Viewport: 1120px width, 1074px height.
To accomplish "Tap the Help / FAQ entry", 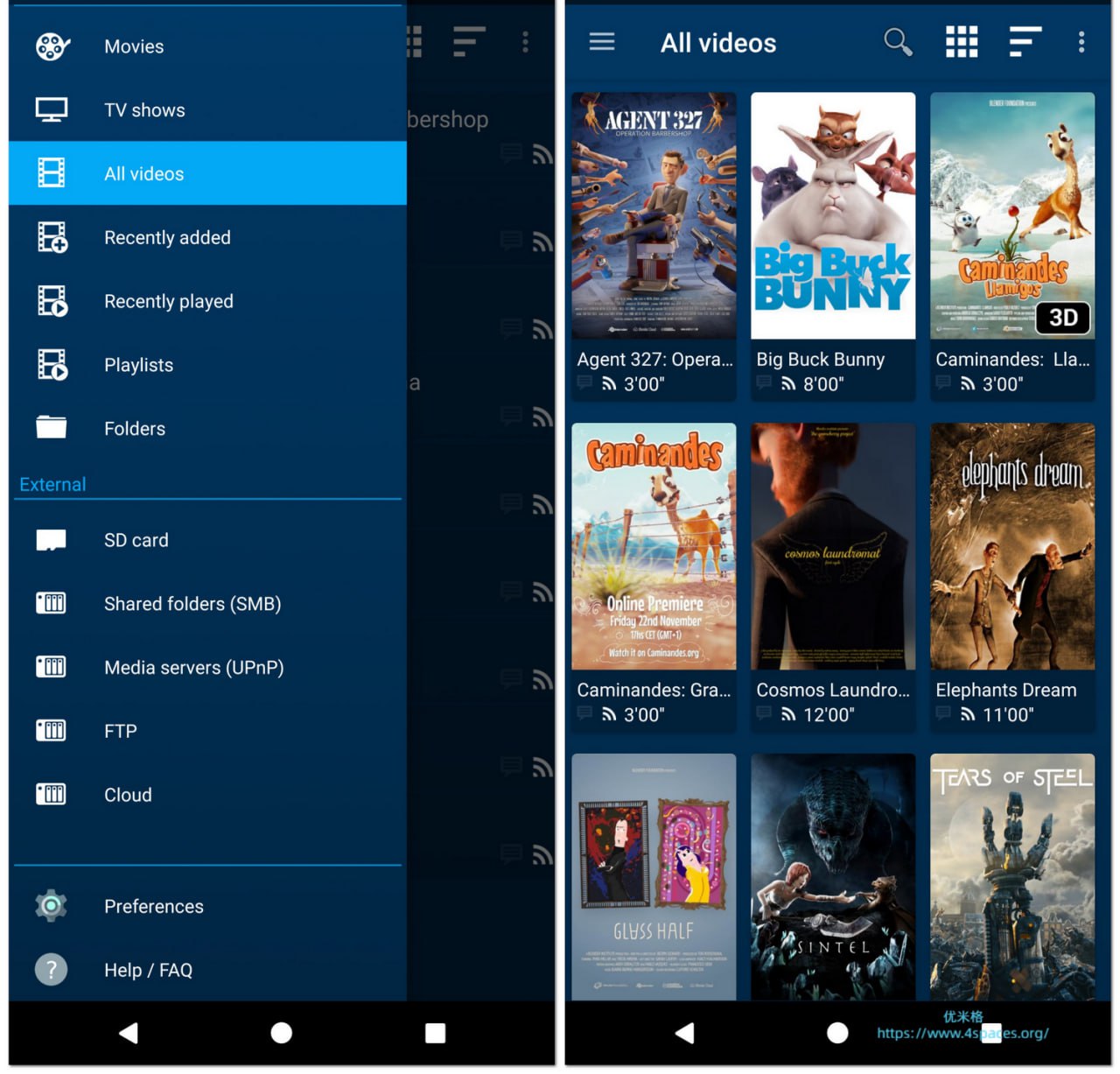I will pyautogui.click(x=148, y=969).
